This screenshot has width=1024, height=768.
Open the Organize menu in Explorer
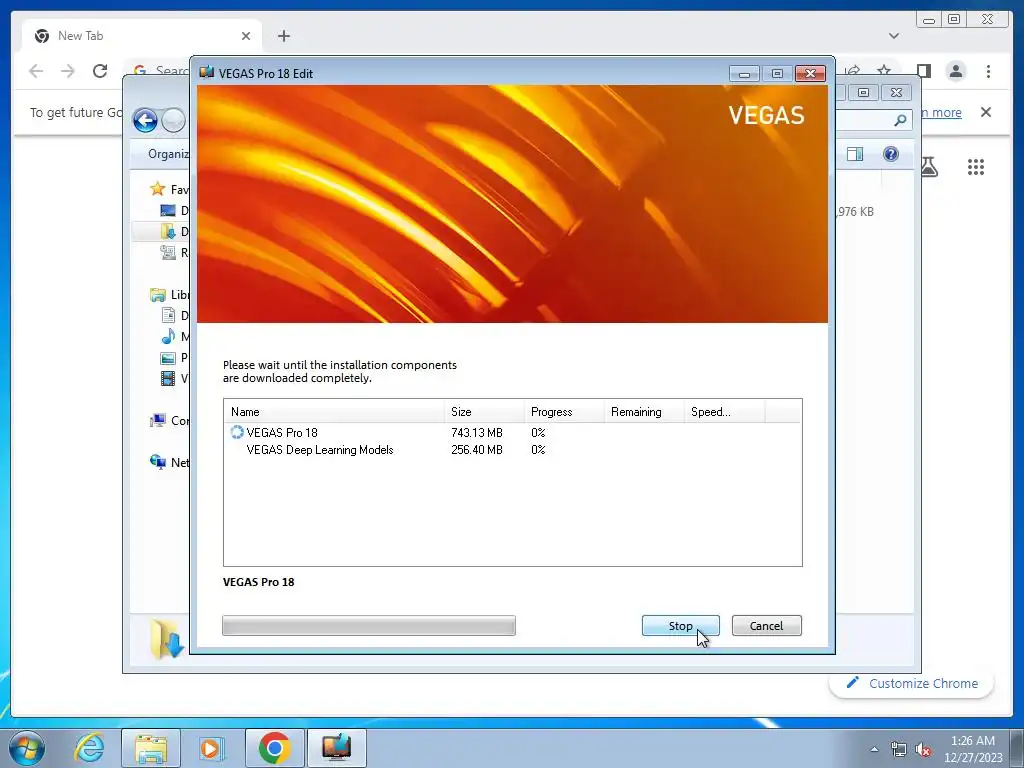168,153
